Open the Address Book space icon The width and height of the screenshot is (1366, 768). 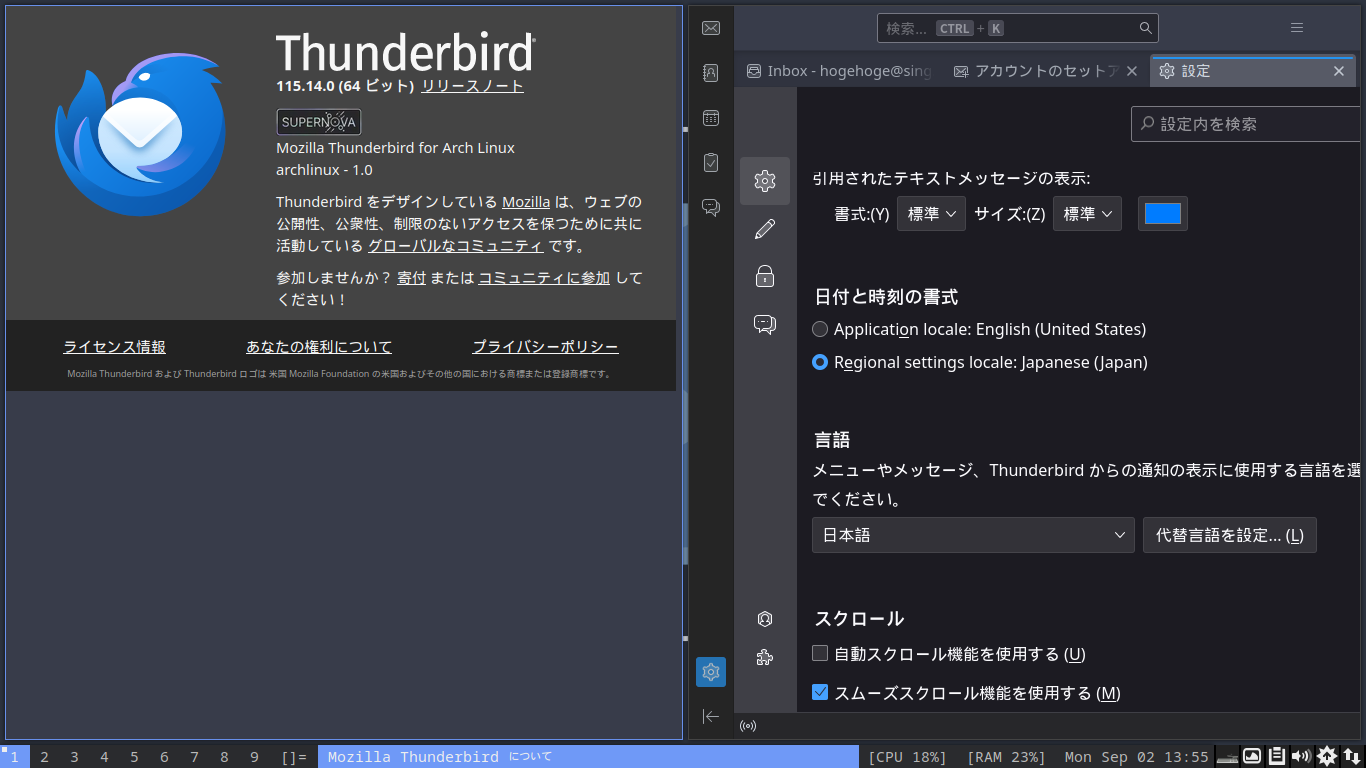711,73
